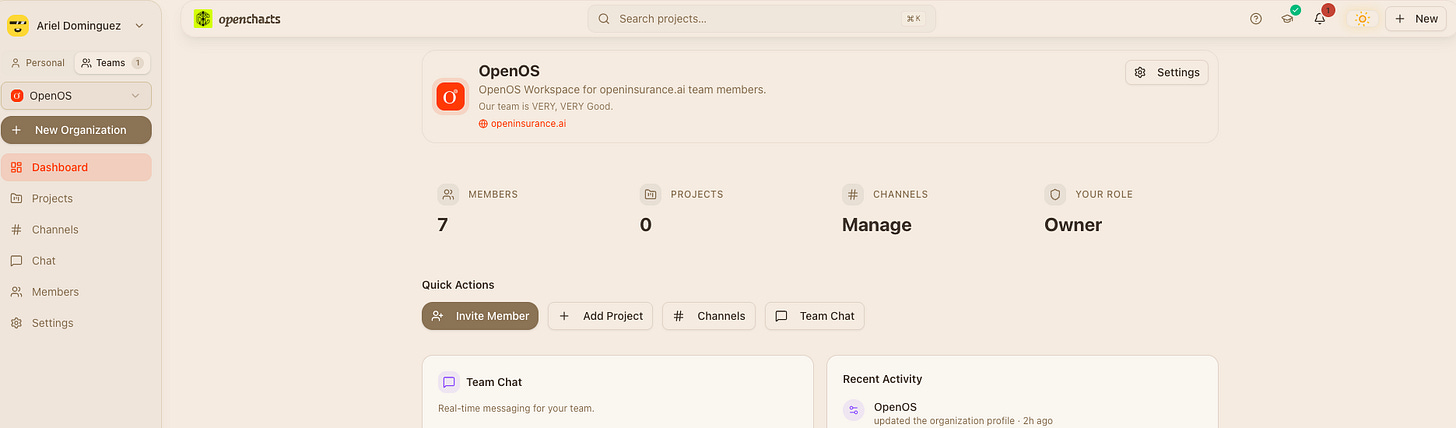
Task: Open the graduation cap learning icon
Action: click(x=1288, y=19)
